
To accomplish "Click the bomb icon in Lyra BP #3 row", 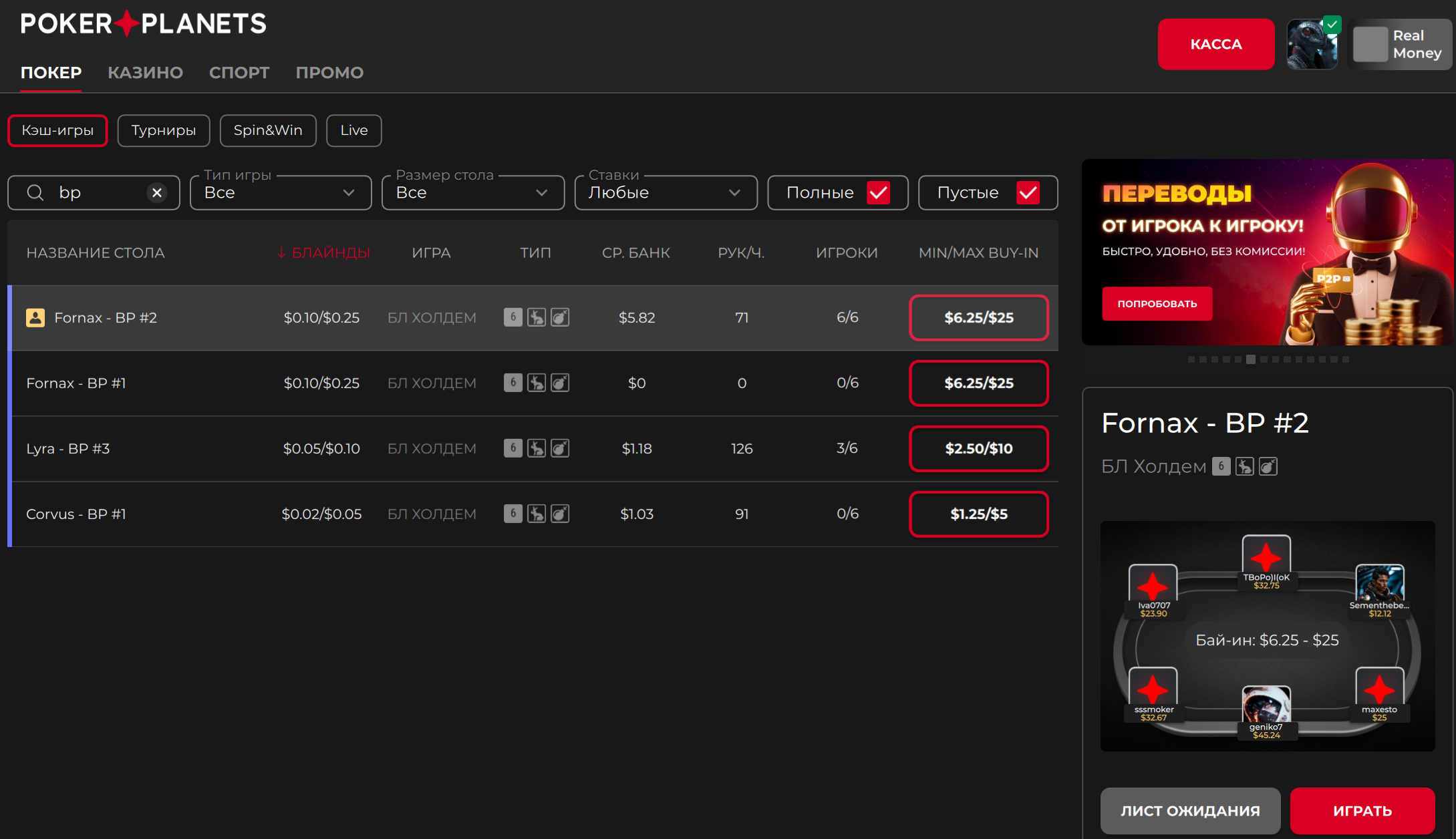I will (x=560, y=448).
